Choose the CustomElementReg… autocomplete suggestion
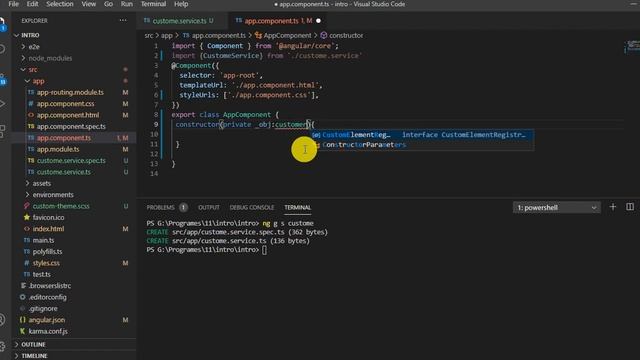This screenshot has width=640, height=360. tap(422, 135)
